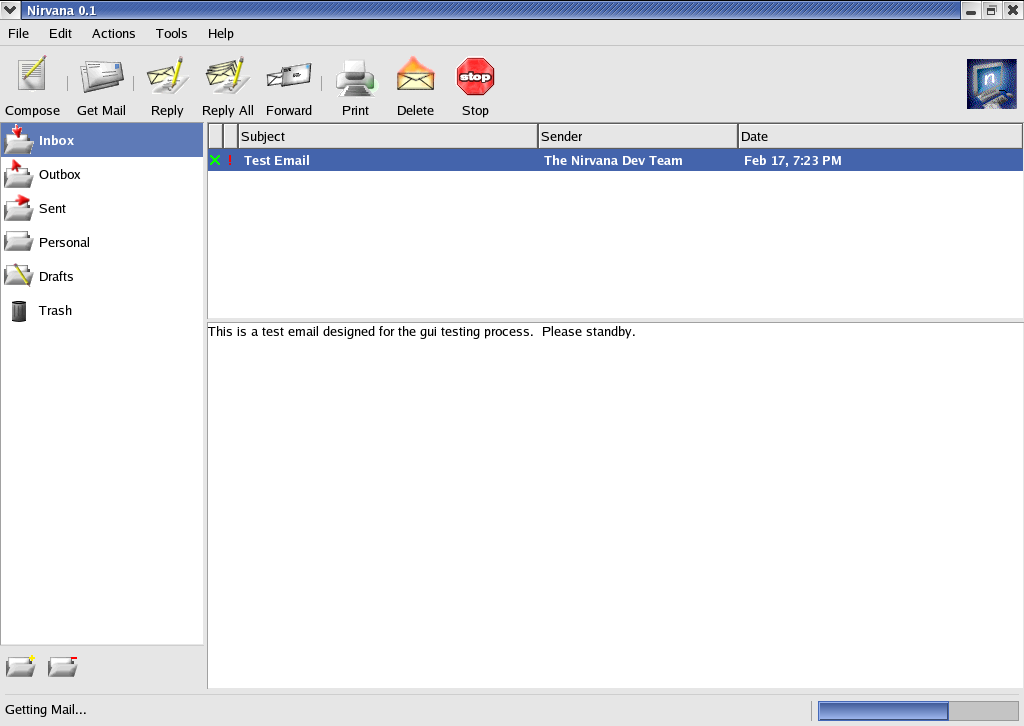Open the Actions menu
This screenshot has width=1024, height=726.
[x=113, y=33]
